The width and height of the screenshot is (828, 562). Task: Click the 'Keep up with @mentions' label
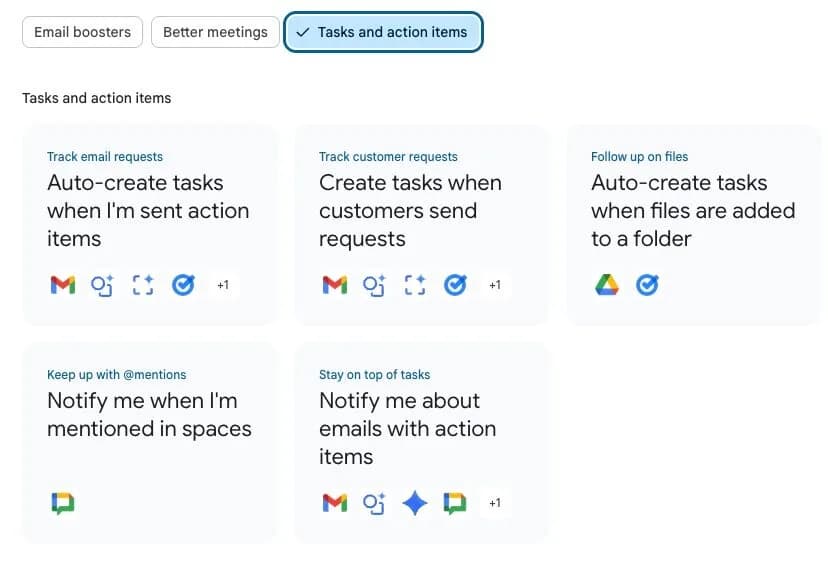pyautogui.click(x=117, y=375)
